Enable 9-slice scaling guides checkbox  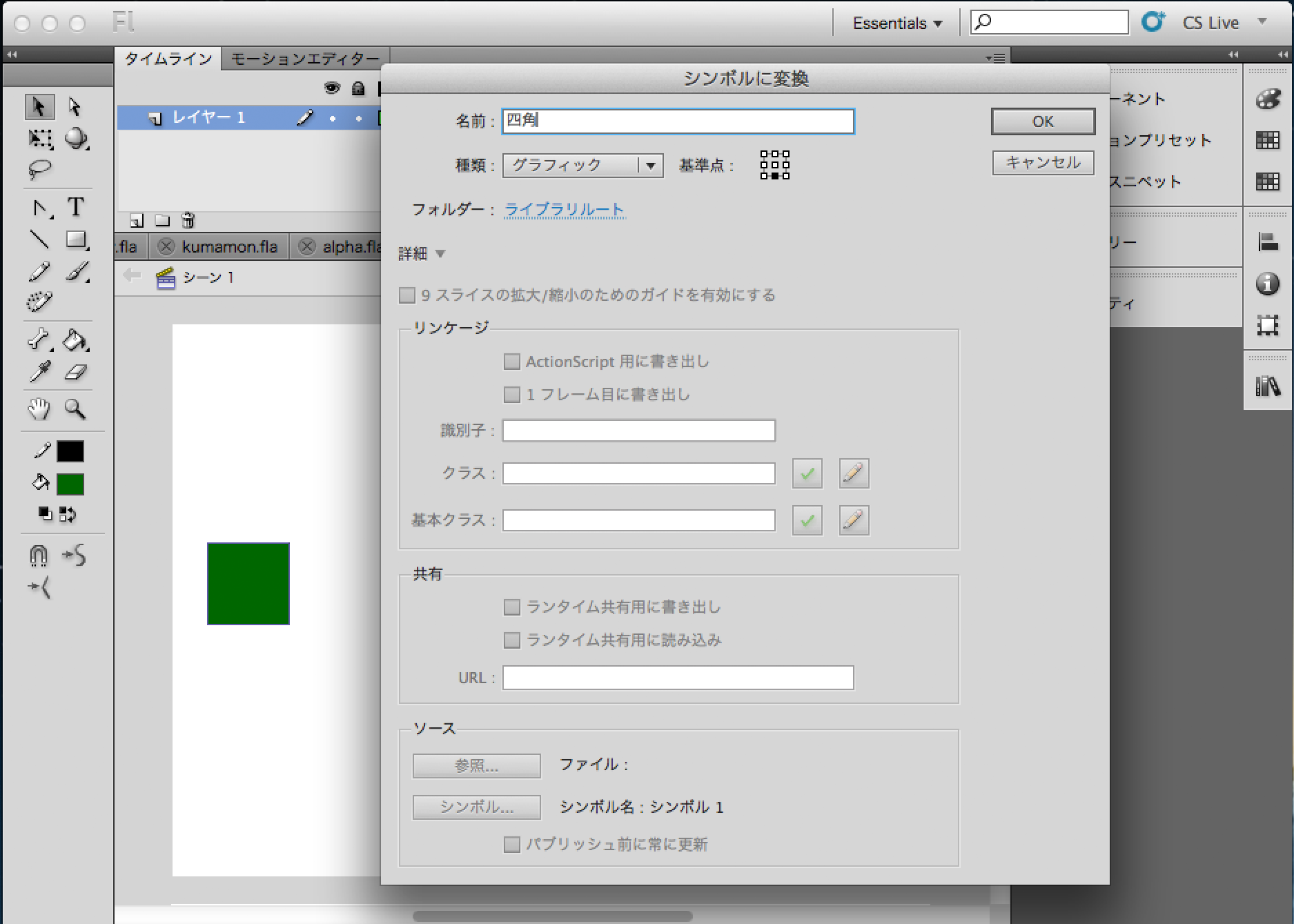(407, 295)
